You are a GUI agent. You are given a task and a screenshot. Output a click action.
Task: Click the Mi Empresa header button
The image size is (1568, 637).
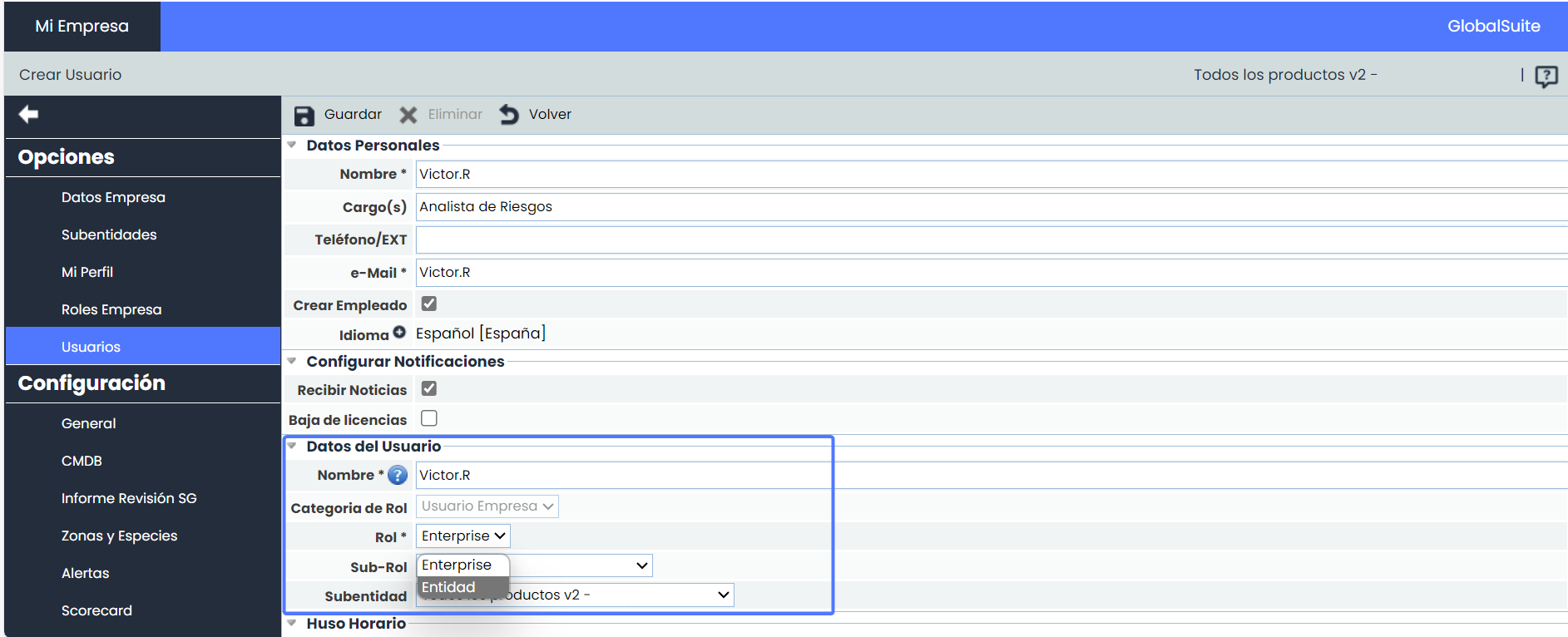click(x=82, y=26)
